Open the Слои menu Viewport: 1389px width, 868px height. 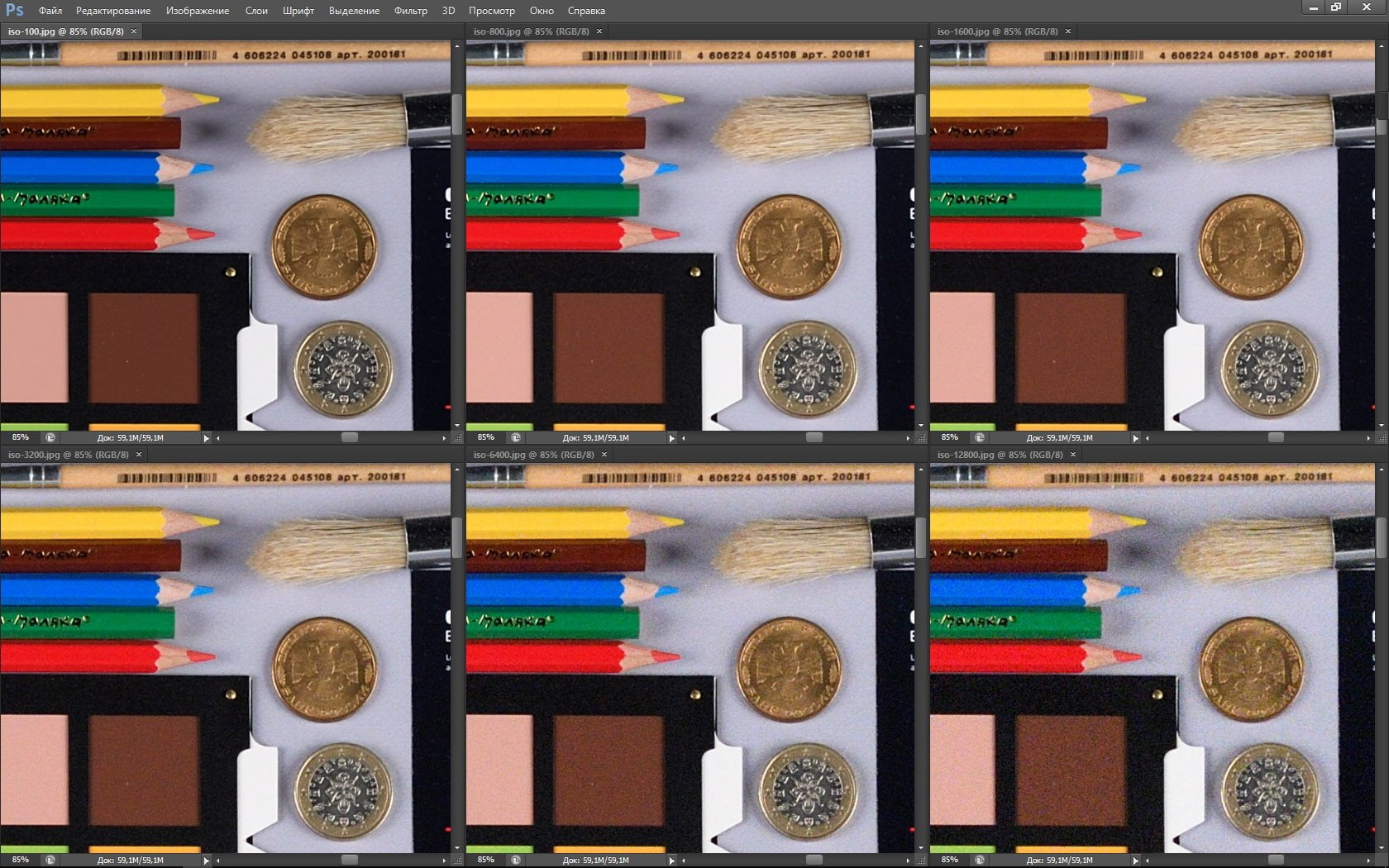coord(256,11)
